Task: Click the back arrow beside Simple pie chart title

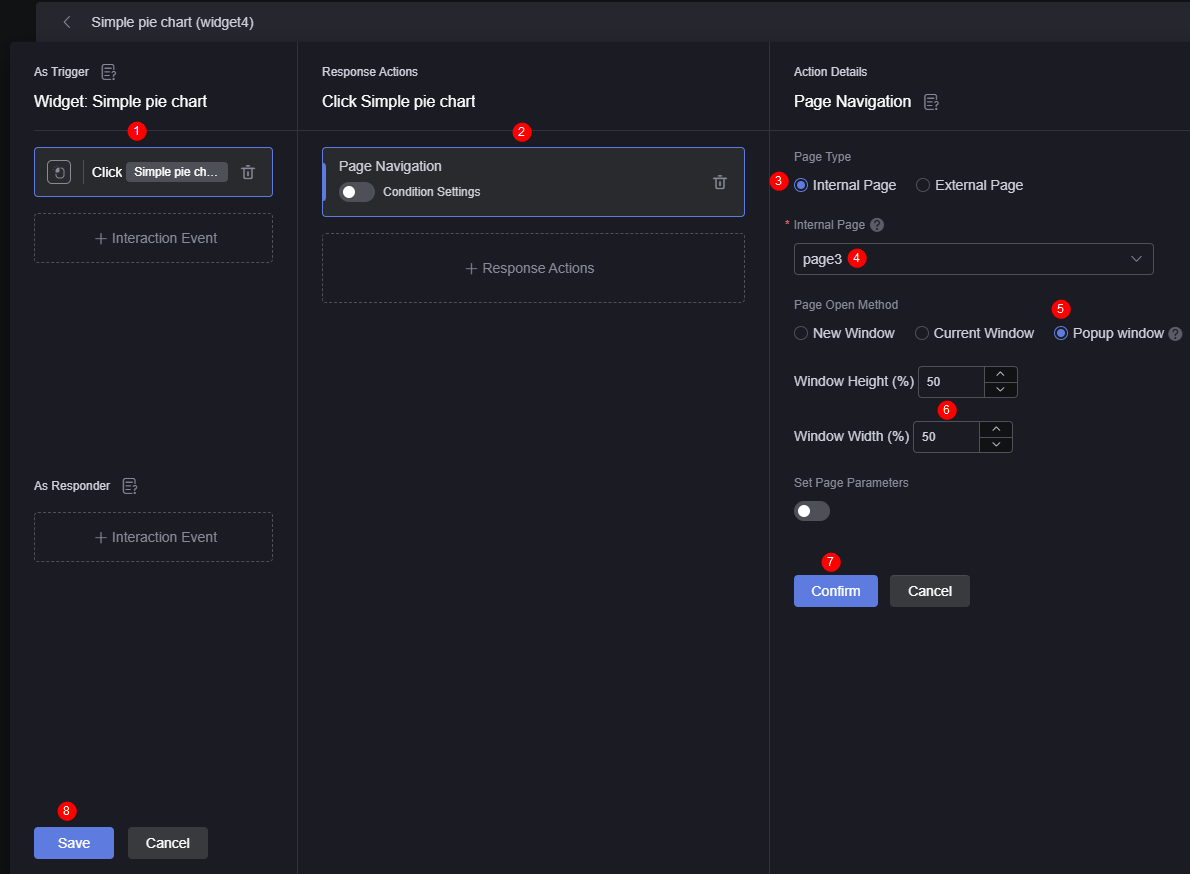Action: coord(67,22)
